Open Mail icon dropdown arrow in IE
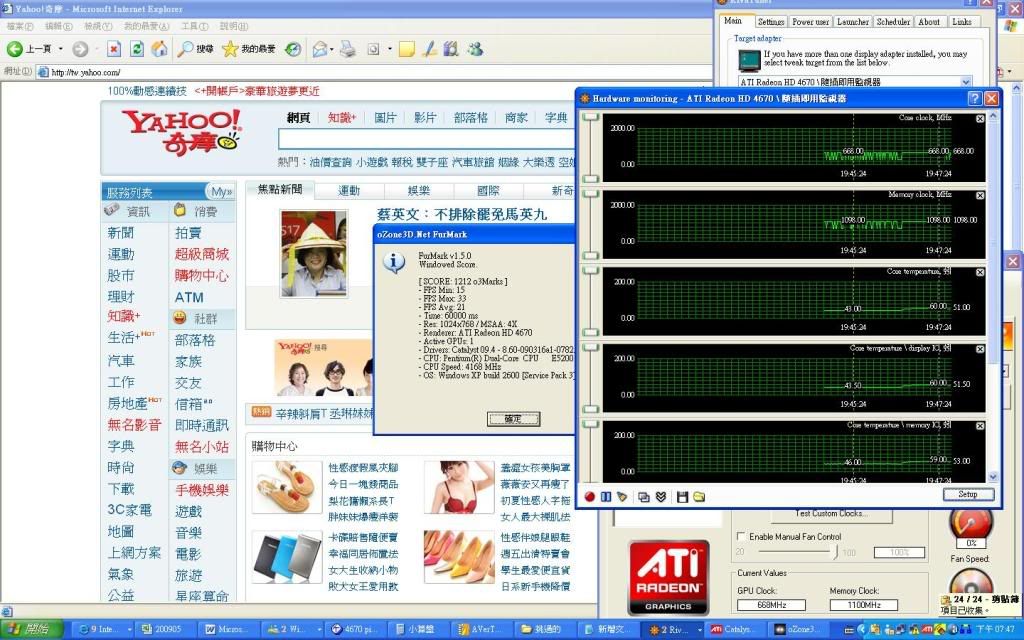The height and width of the screenshot is (640, 1024). point(331,49)
